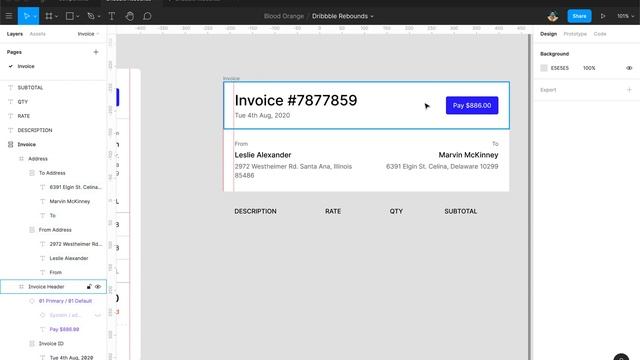Select the Invoice ID layer
The height and width of the screenshot is (360, 640).
pos(51,344)
